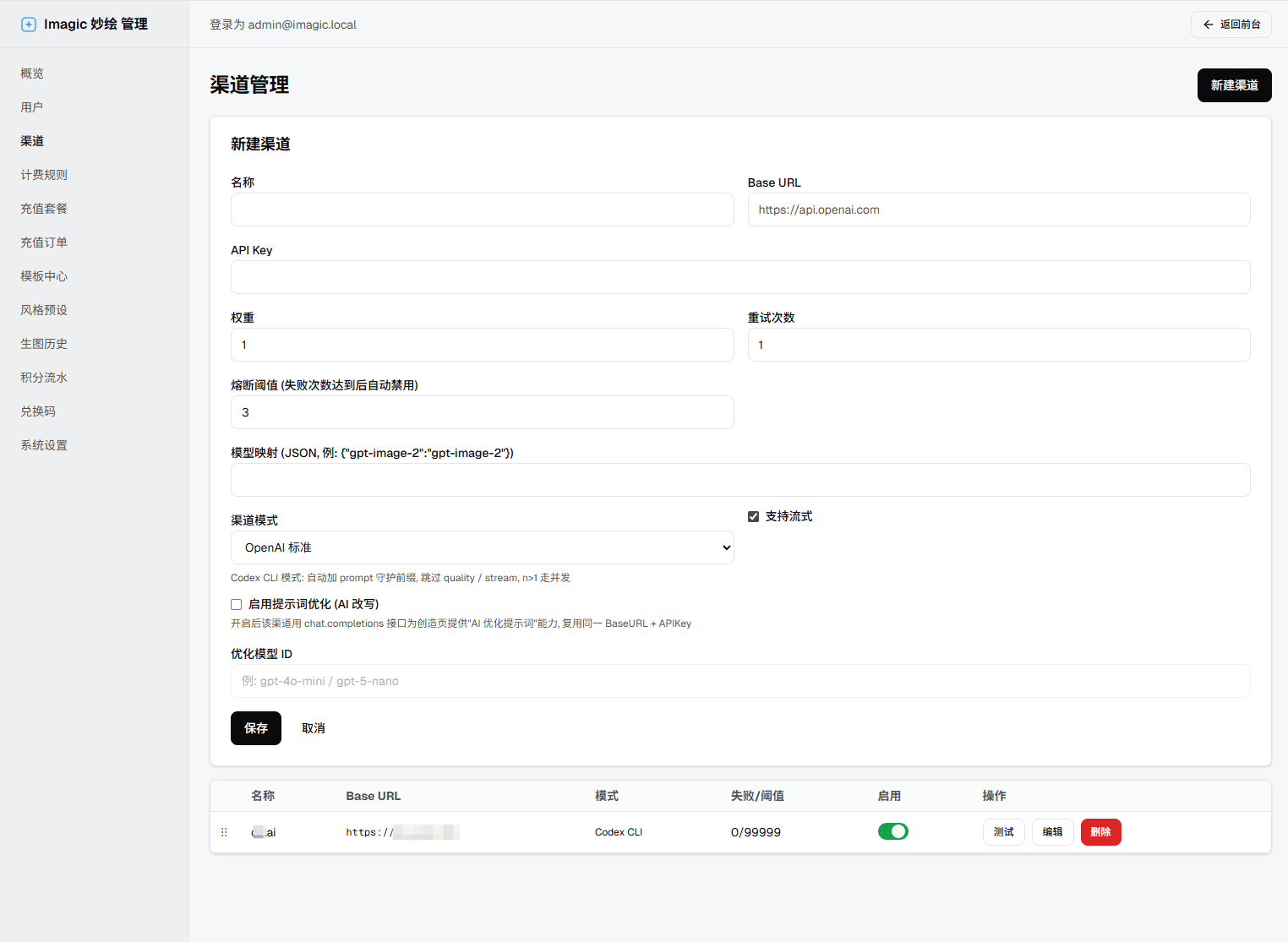This screenshot has width=1288, height=942.
Task: Click the 失败/阈值 column header
Action: (x=757, y=796)
